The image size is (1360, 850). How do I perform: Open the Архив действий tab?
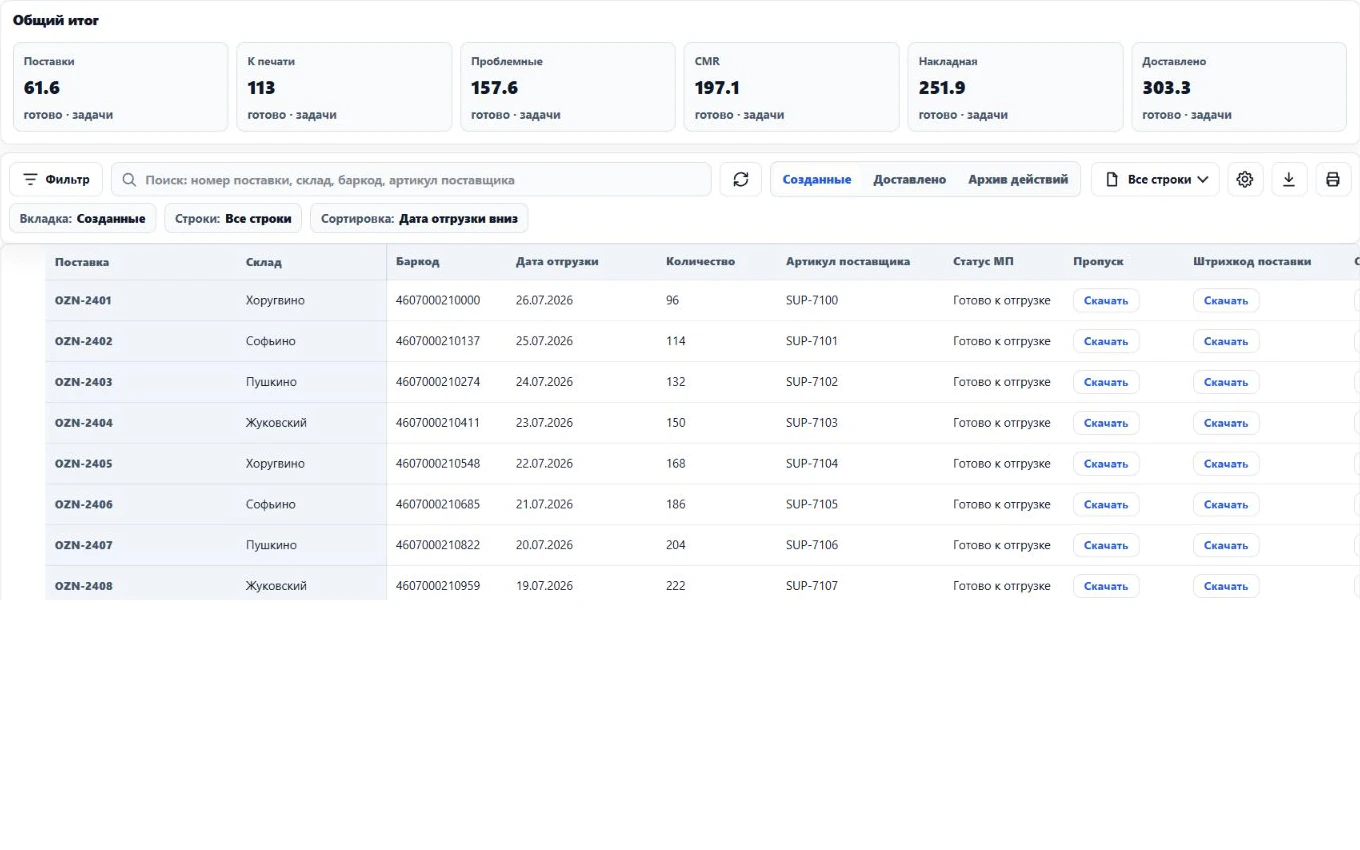point(1018,180)
